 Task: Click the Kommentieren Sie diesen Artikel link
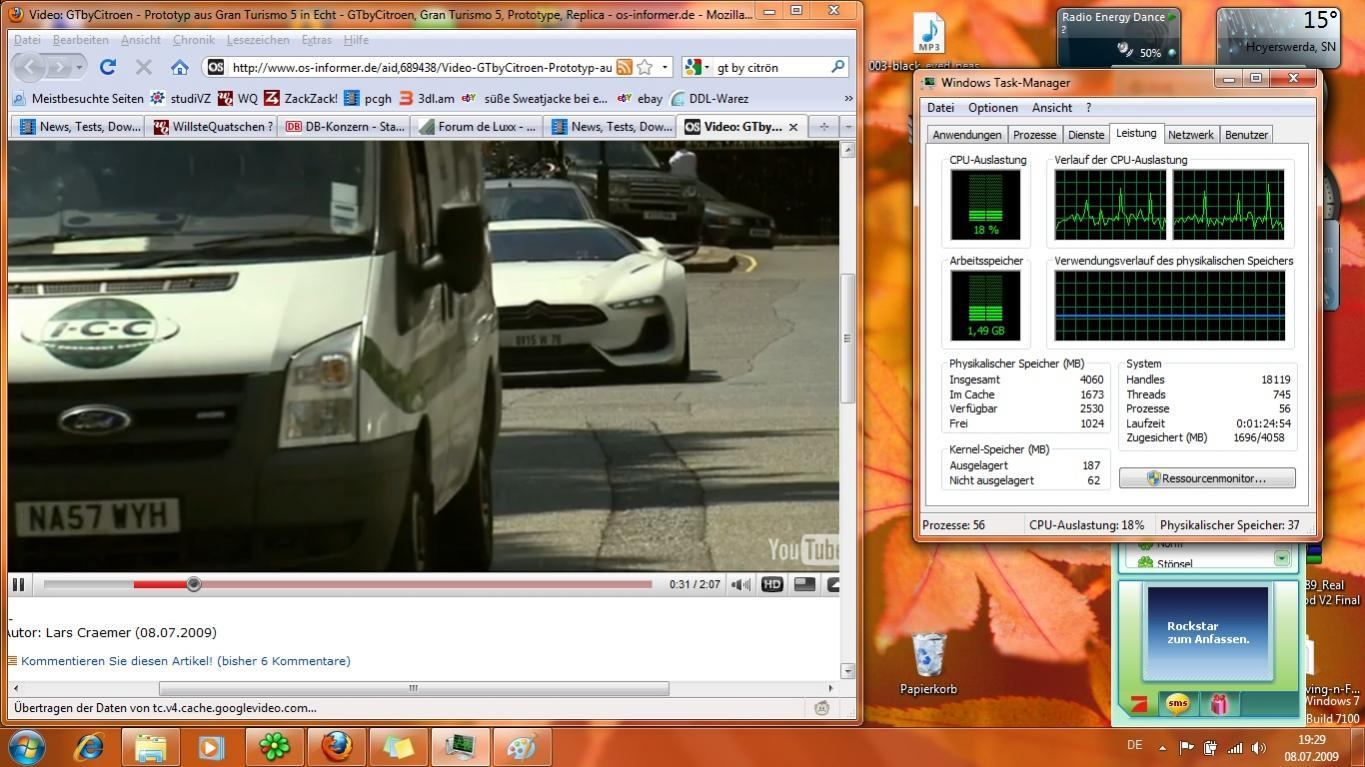186,661
